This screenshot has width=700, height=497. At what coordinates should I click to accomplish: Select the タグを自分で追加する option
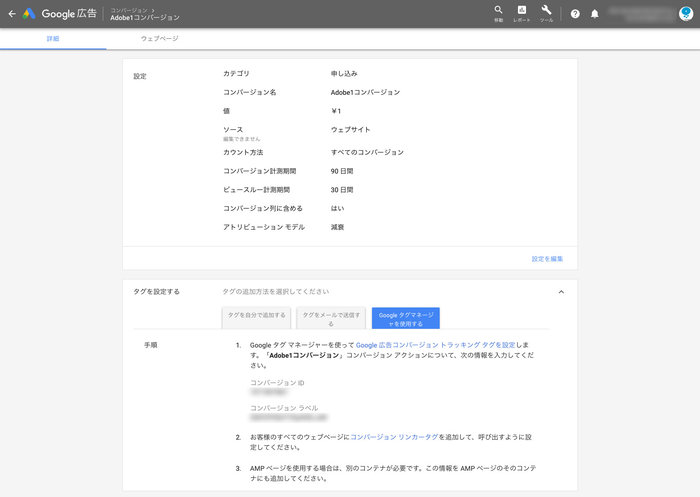(256, 318)
